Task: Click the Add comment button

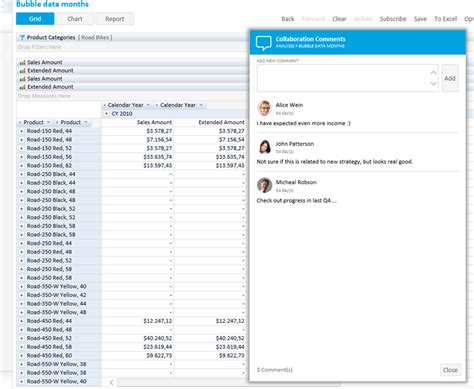Action: point(450,78)
